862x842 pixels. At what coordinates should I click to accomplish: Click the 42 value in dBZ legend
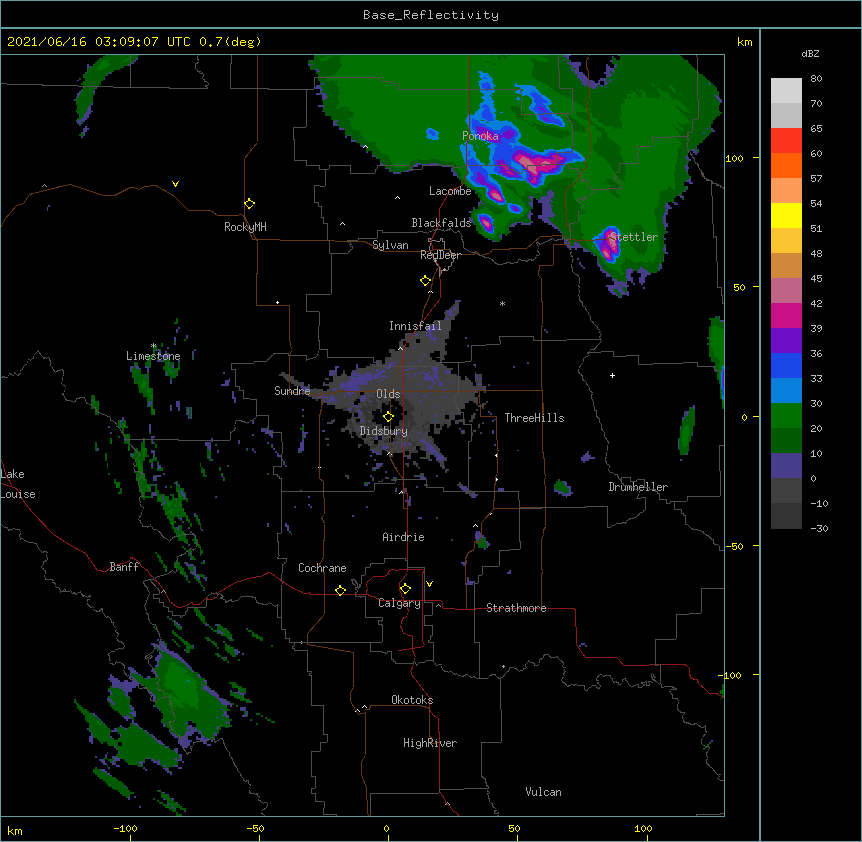click(x=816, y=303)
